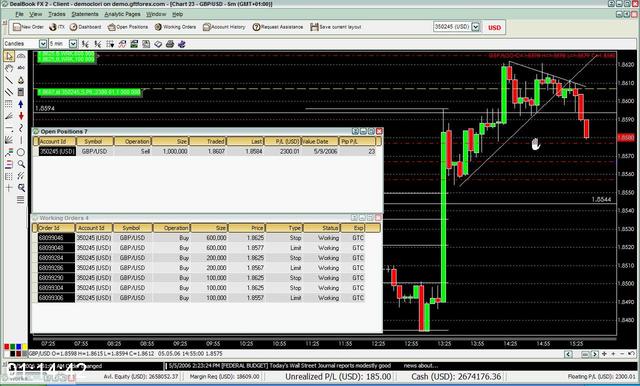640x386 pixels.
Task: Click the ITX toolbar button
Action: (x=57, y=27)
